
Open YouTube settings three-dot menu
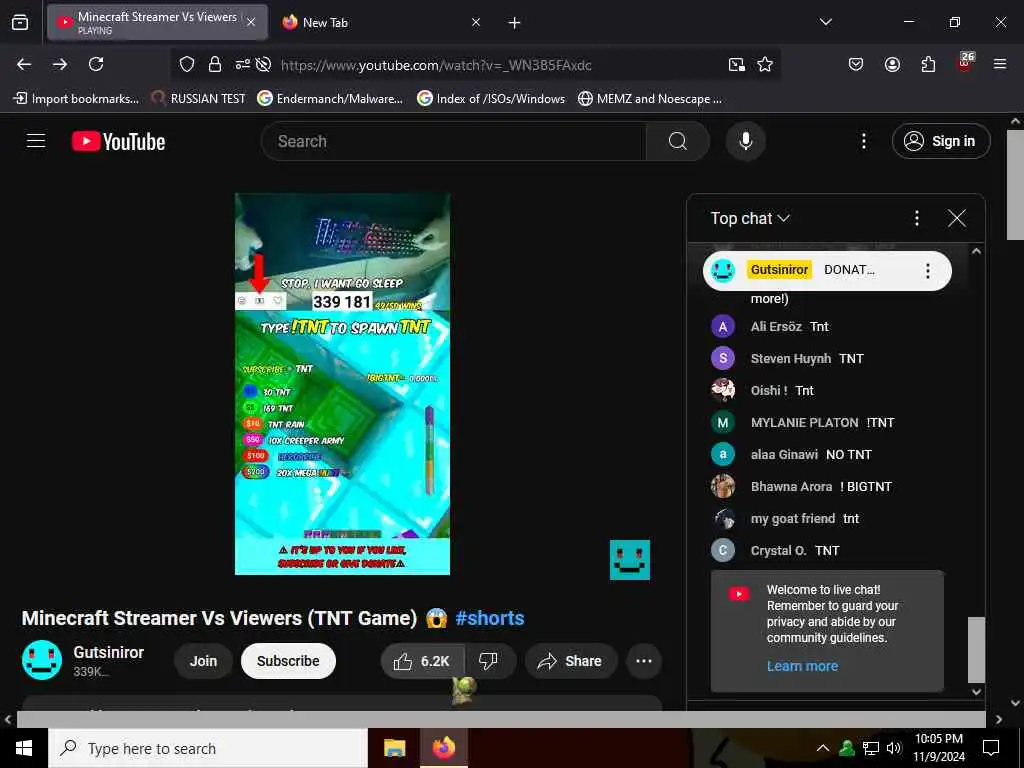[x=863, y=141]
